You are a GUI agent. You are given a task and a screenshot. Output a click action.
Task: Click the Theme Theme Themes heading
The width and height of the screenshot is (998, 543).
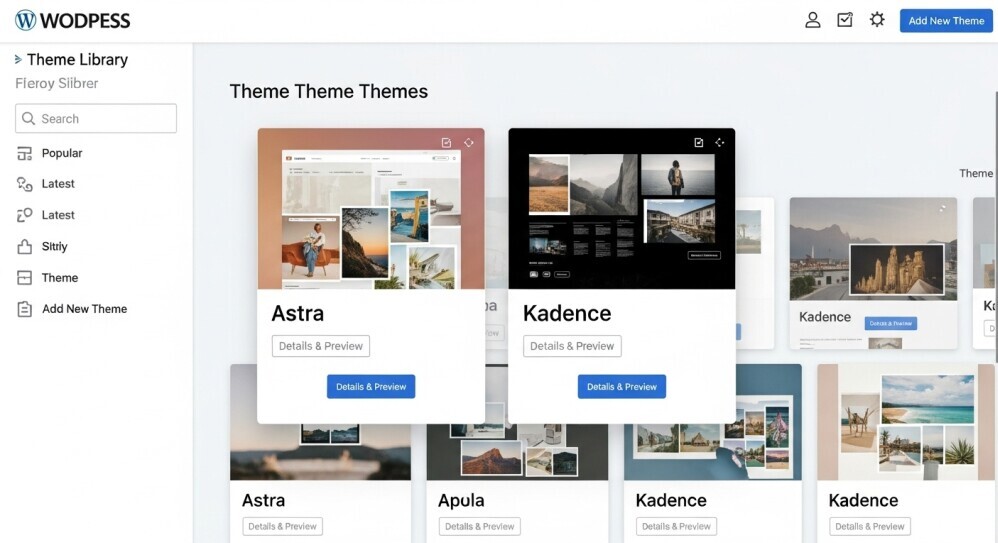[328, 92]
